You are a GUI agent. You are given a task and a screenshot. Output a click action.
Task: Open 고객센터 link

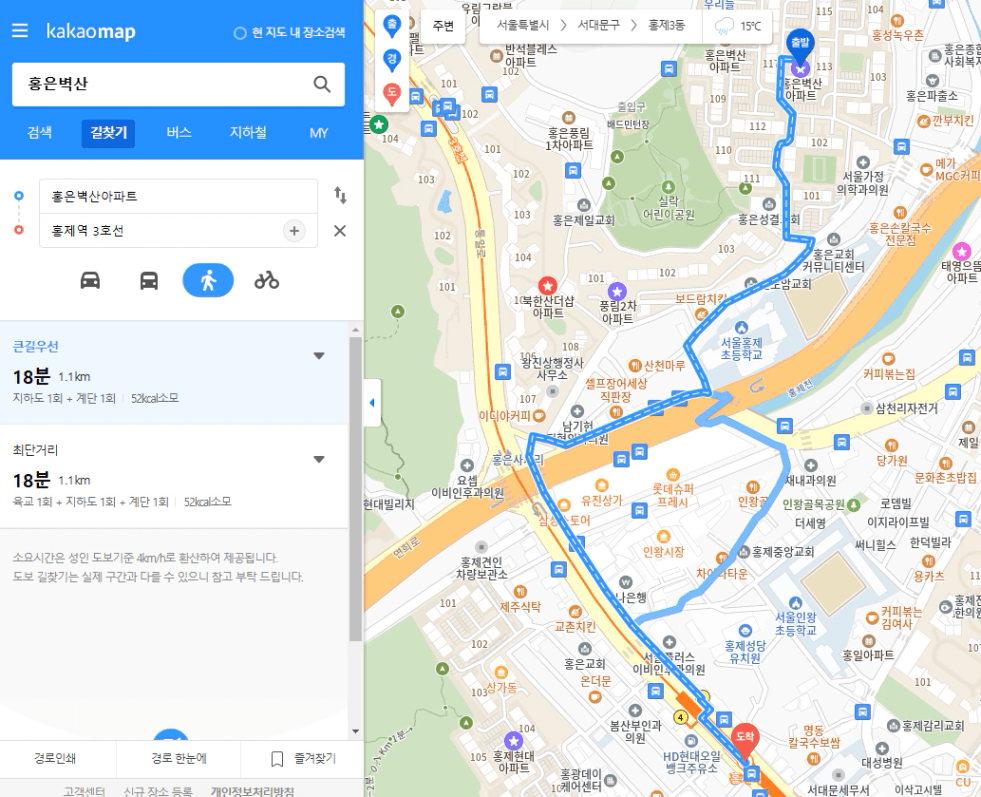[x=84, y=791]
